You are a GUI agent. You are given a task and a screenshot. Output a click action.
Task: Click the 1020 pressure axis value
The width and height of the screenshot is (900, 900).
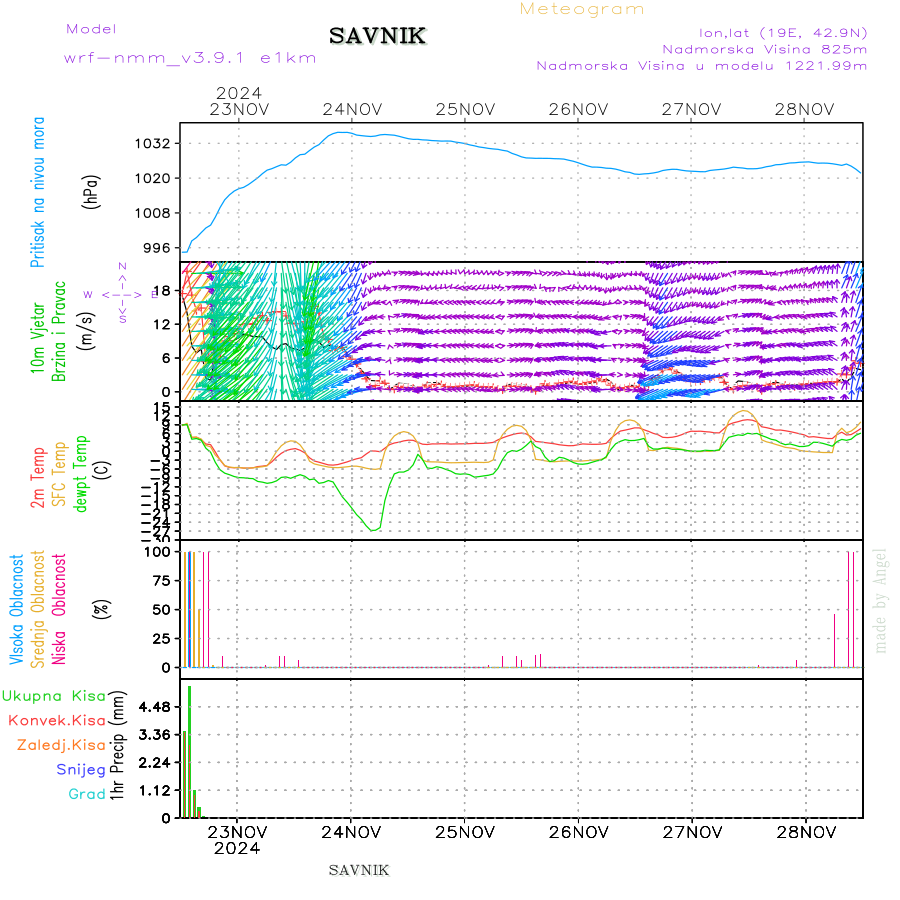(x=153, y=179)
